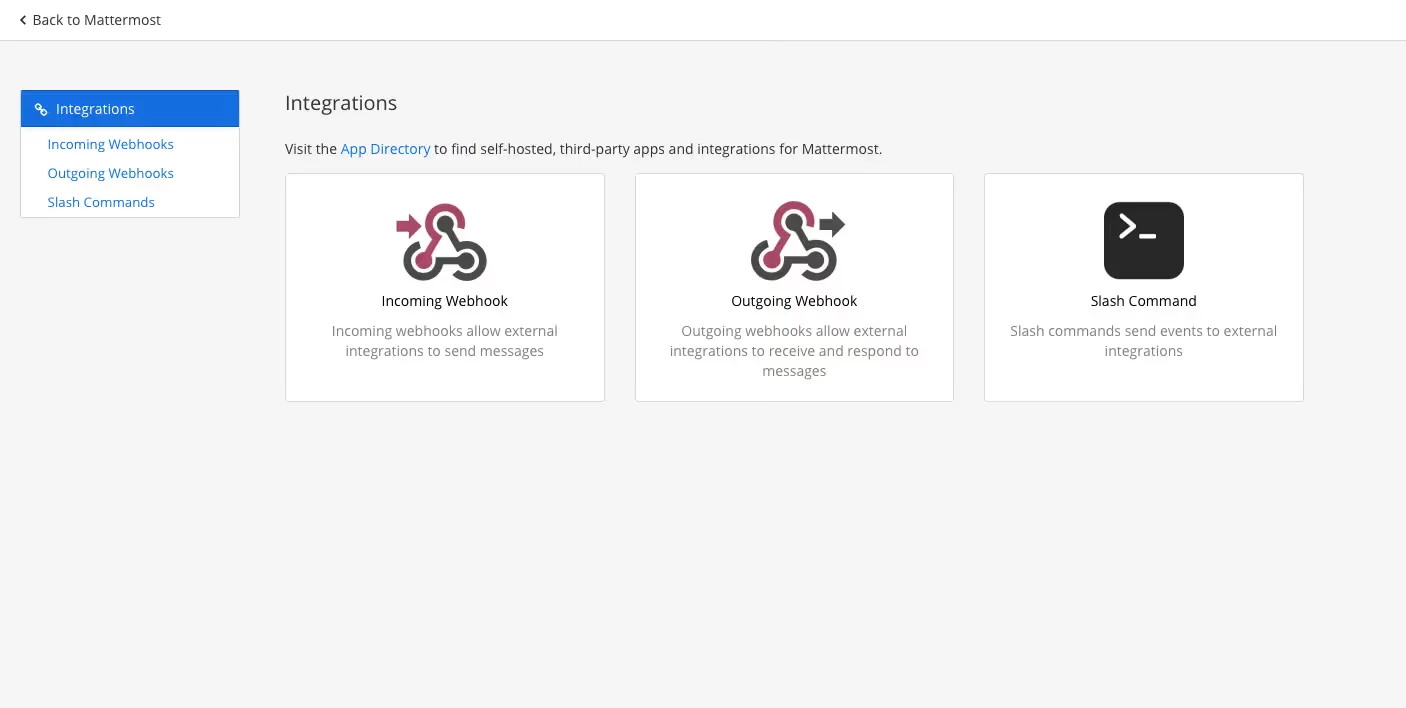This screenshot has width=1406, height=708.
Task: Click the red arrow on Incoming Webhook icon
Action: click(x=408, y=226)
